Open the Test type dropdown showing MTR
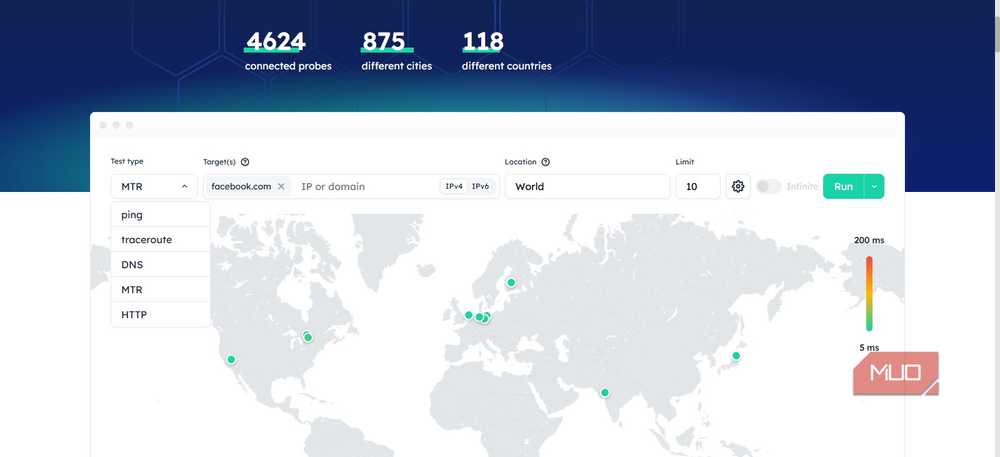This screenshot has height=457, width=1000. (154, 187)
